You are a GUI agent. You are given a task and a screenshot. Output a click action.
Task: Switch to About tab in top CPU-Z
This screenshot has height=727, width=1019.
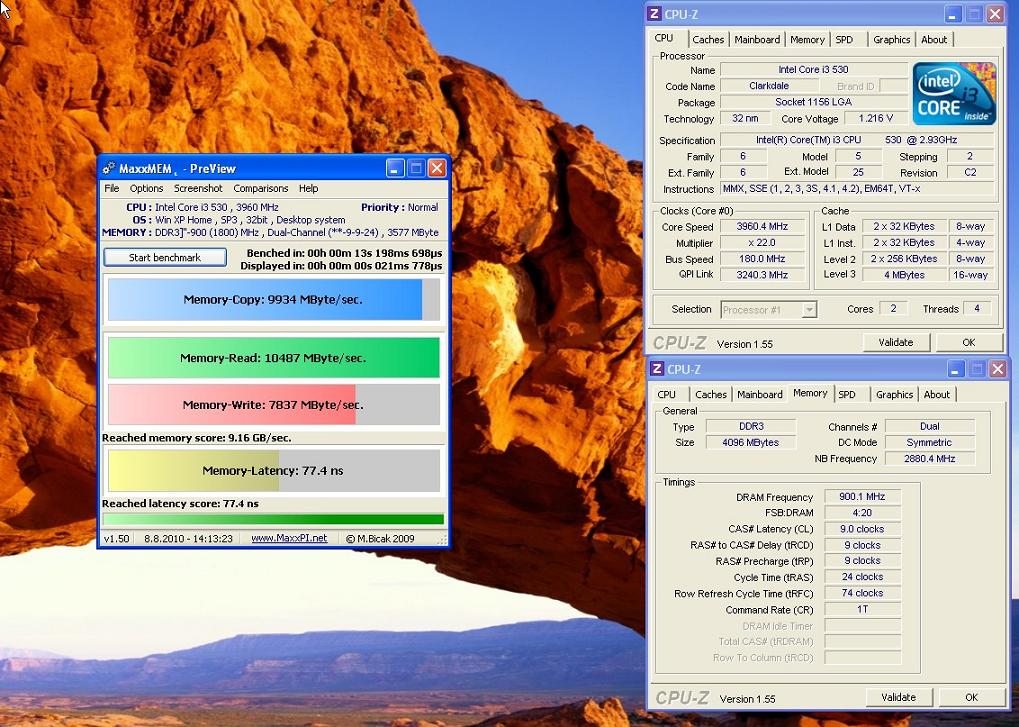click(x=934, y=40)
